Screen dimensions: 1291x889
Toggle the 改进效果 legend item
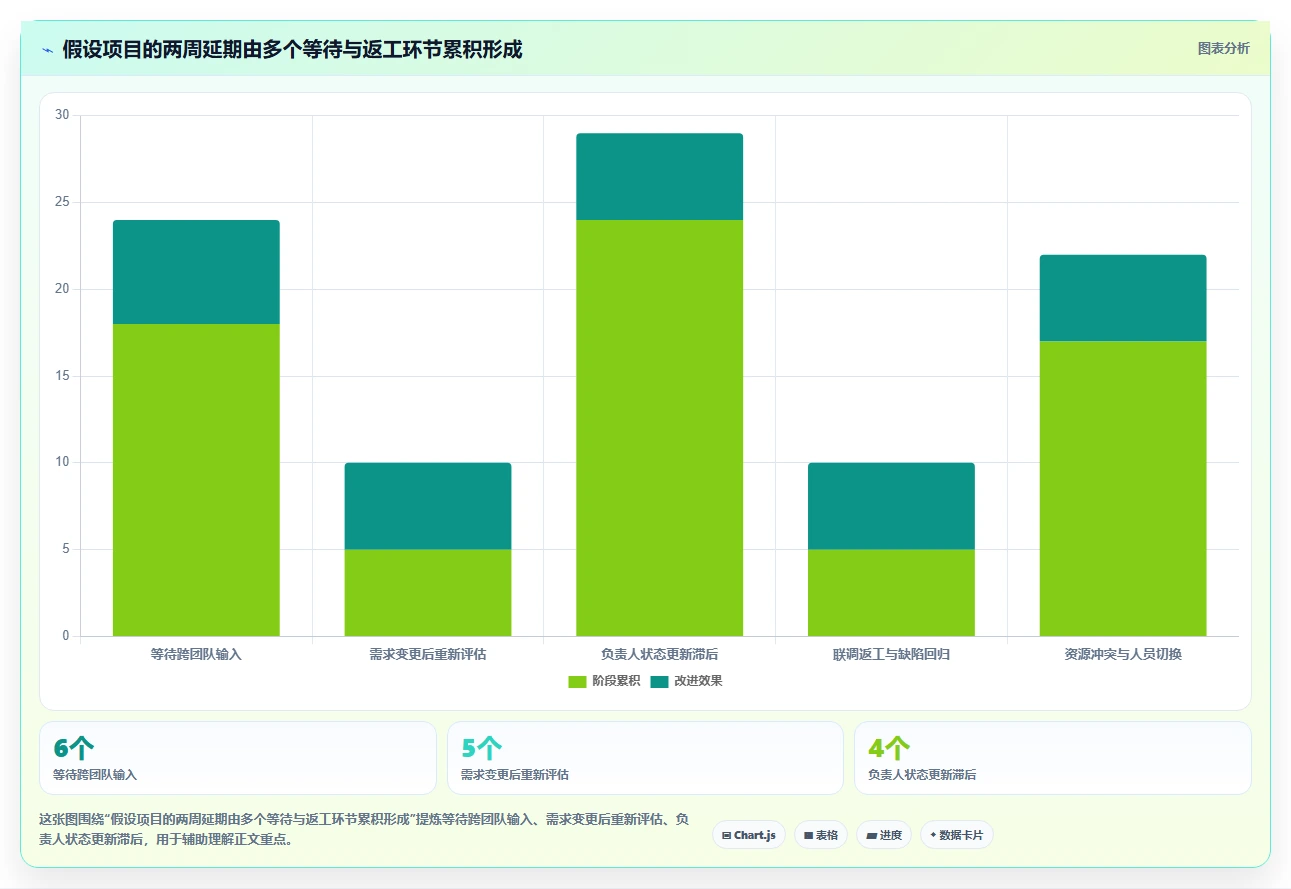(x=686, y=681)
